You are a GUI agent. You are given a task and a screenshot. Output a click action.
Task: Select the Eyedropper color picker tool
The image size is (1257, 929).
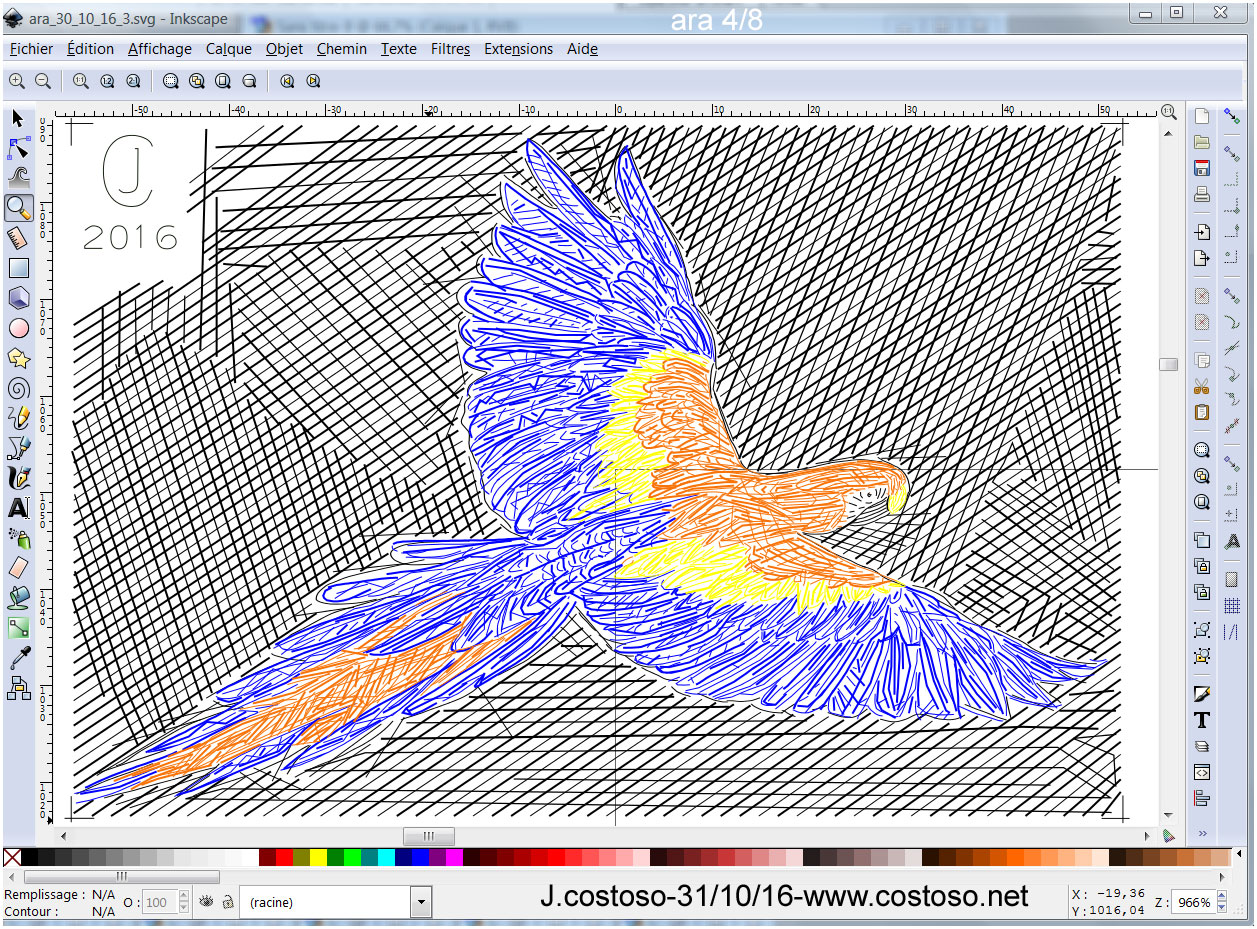coord(18,657)
